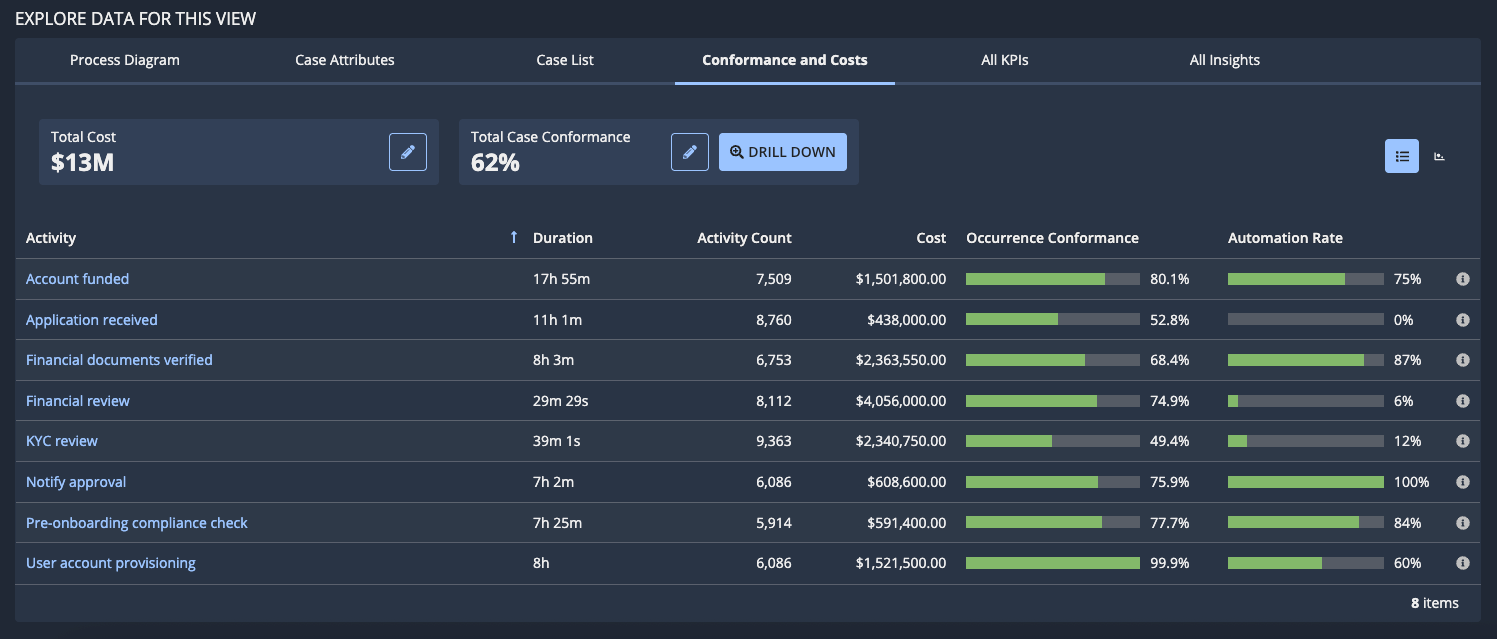The height and width of the screenshot is (639, 1497).
Task: Click the DRILL DOWN button
Action: coord(783,152)
